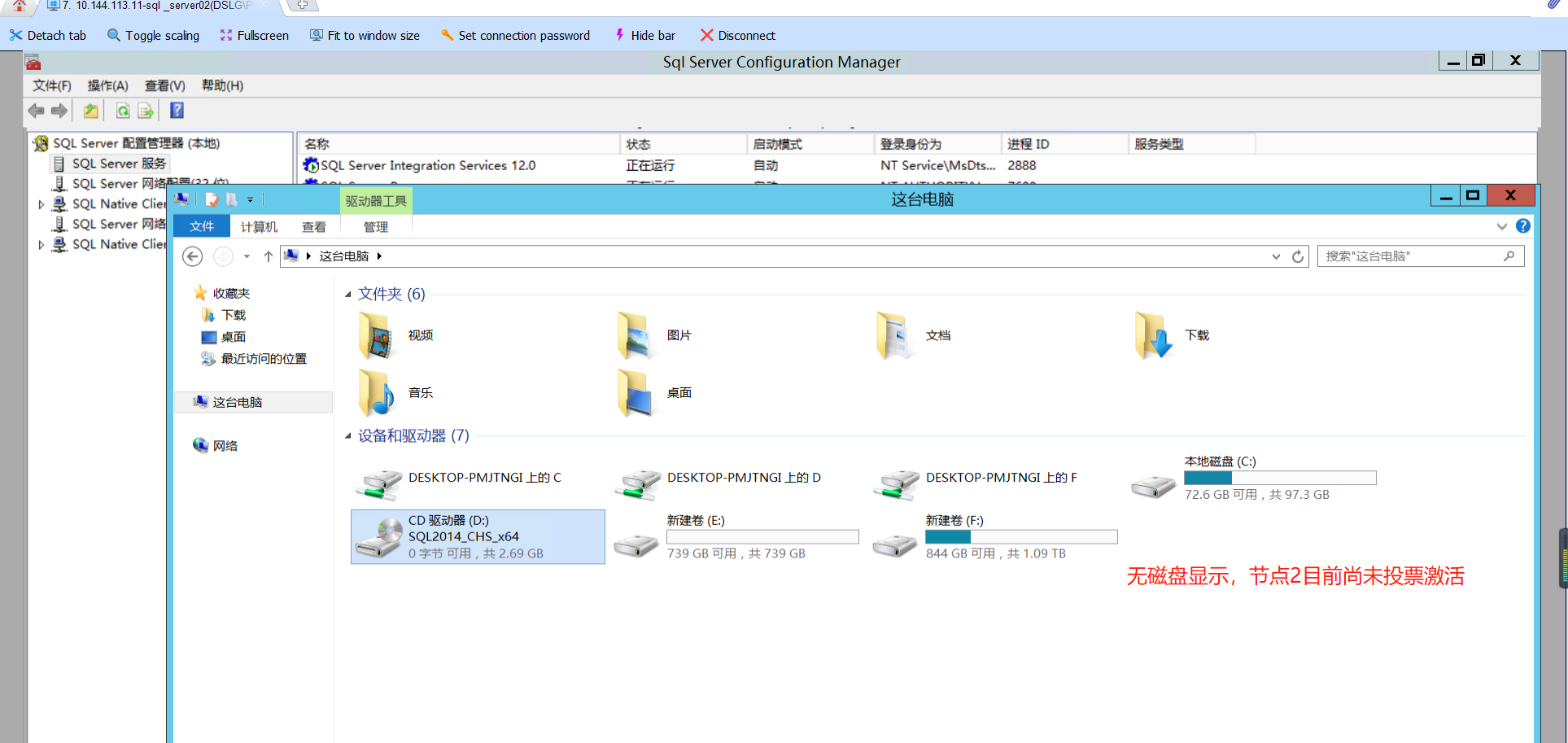Select the 音乐 folder icon
The image size is (1568, 743).
coord(377,393)
